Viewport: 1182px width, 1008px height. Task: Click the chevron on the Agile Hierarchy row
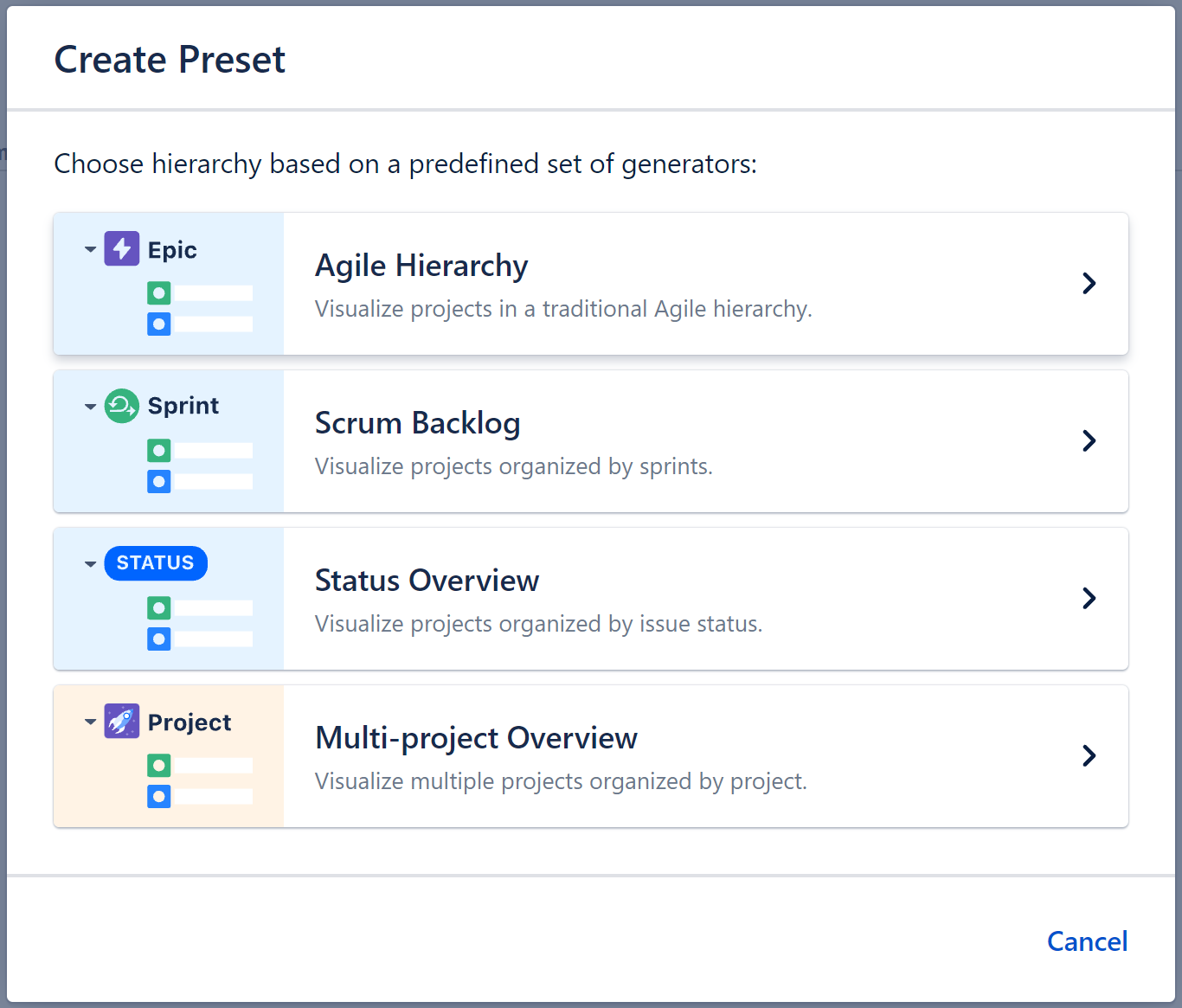click(1089, 283)
